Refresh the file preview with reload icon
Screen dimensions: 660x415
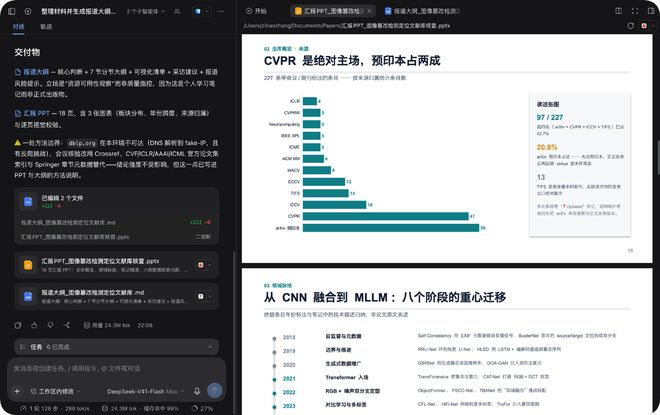pyautogui.click(x=631, y=26)
